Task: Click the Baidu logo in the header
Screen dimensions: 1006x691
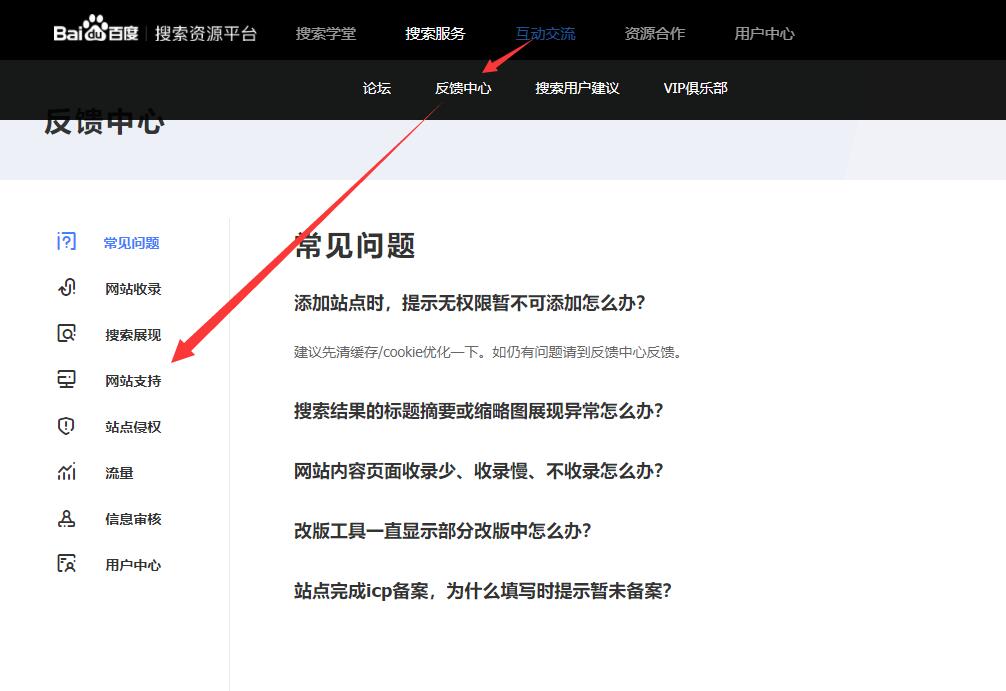Action: 96,30
